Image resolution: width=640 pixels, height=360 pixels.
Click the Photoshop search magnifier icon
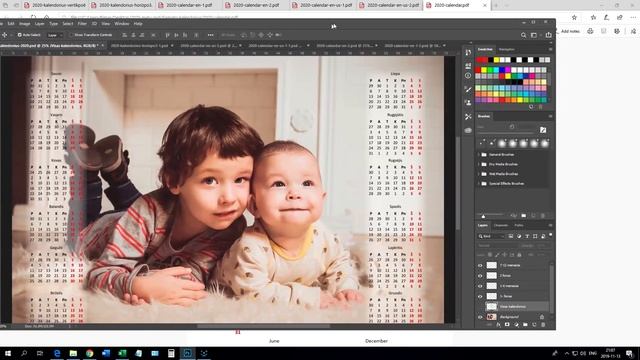point(523,36)
